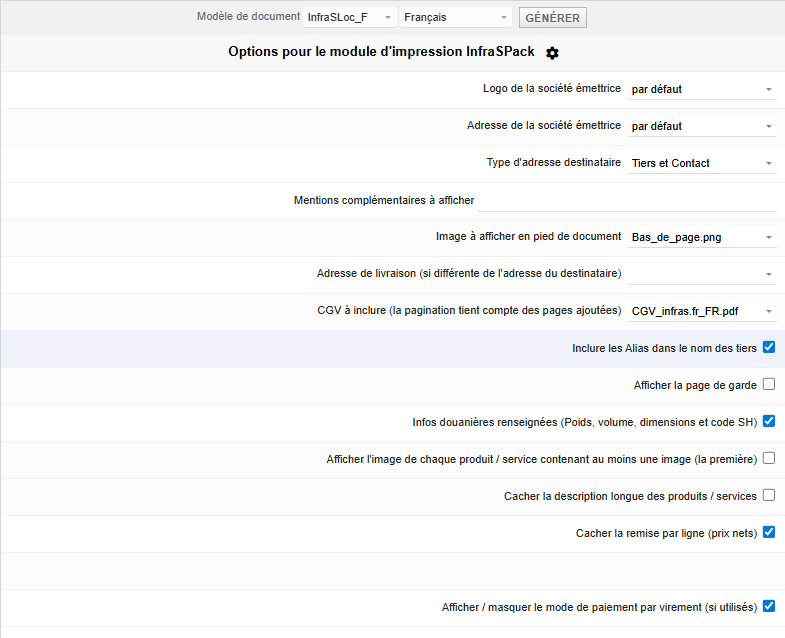Expand the Adresse de livraison dropdown

tap(702, 275)
